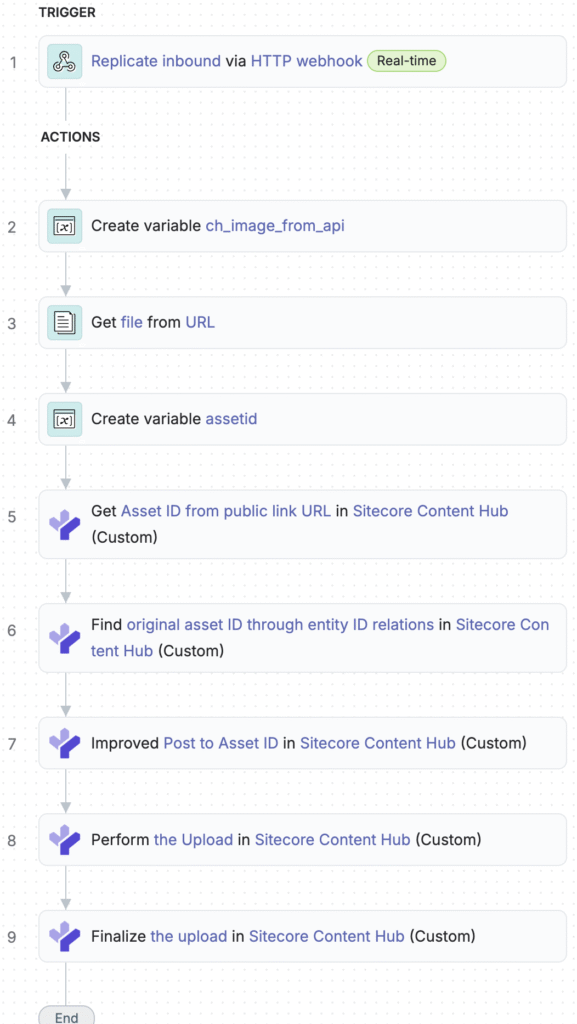Open the Replicate inbound link

point(155,61)
